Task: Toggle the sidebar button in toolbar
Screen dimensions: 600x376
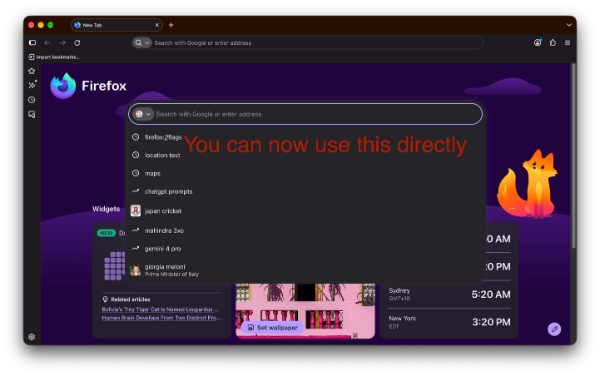Action: click(x=33, y=43)
